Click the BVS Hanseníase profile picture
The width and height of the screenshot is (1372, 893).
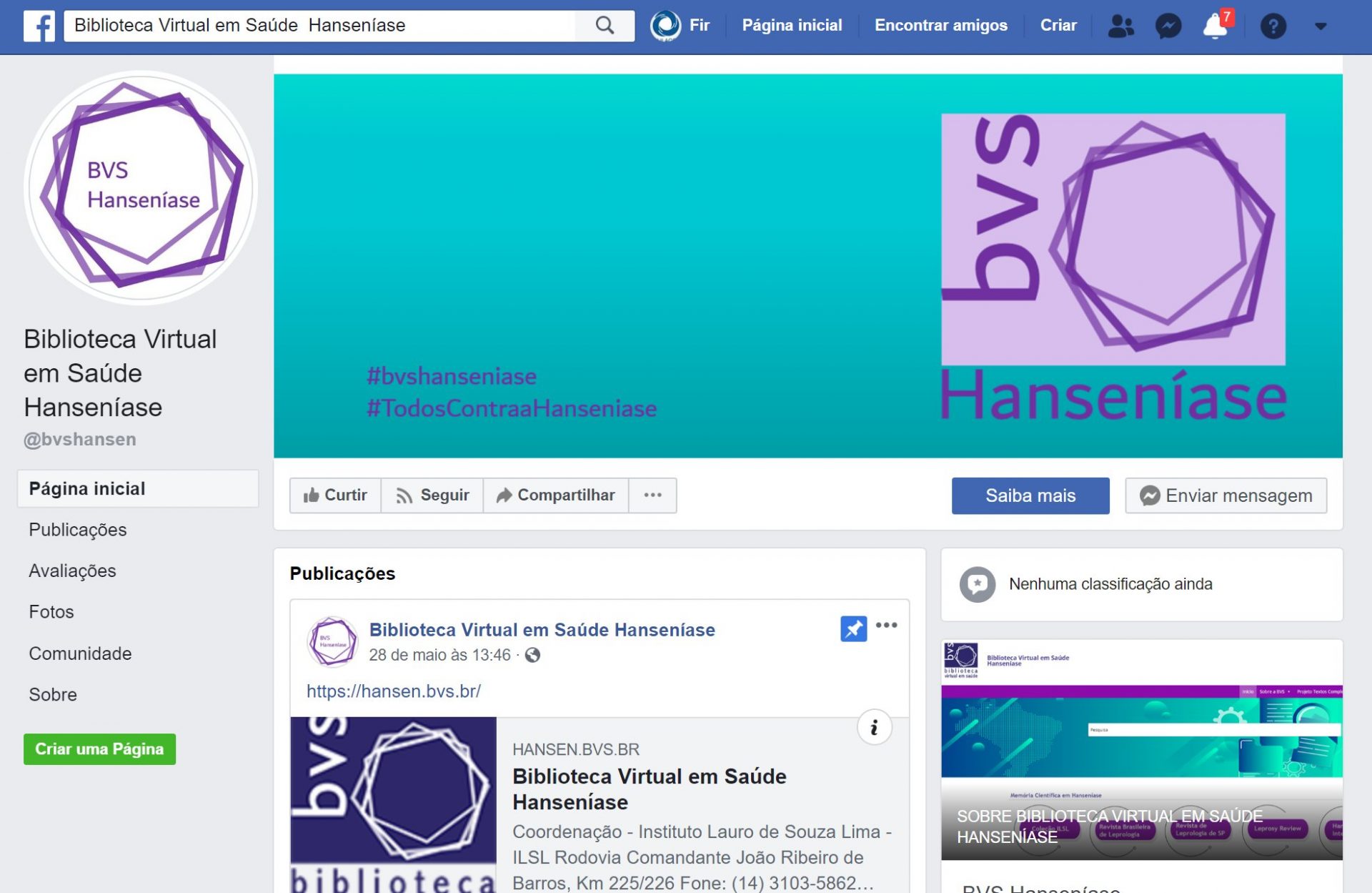pyautogui.click(x=141, y=187)
